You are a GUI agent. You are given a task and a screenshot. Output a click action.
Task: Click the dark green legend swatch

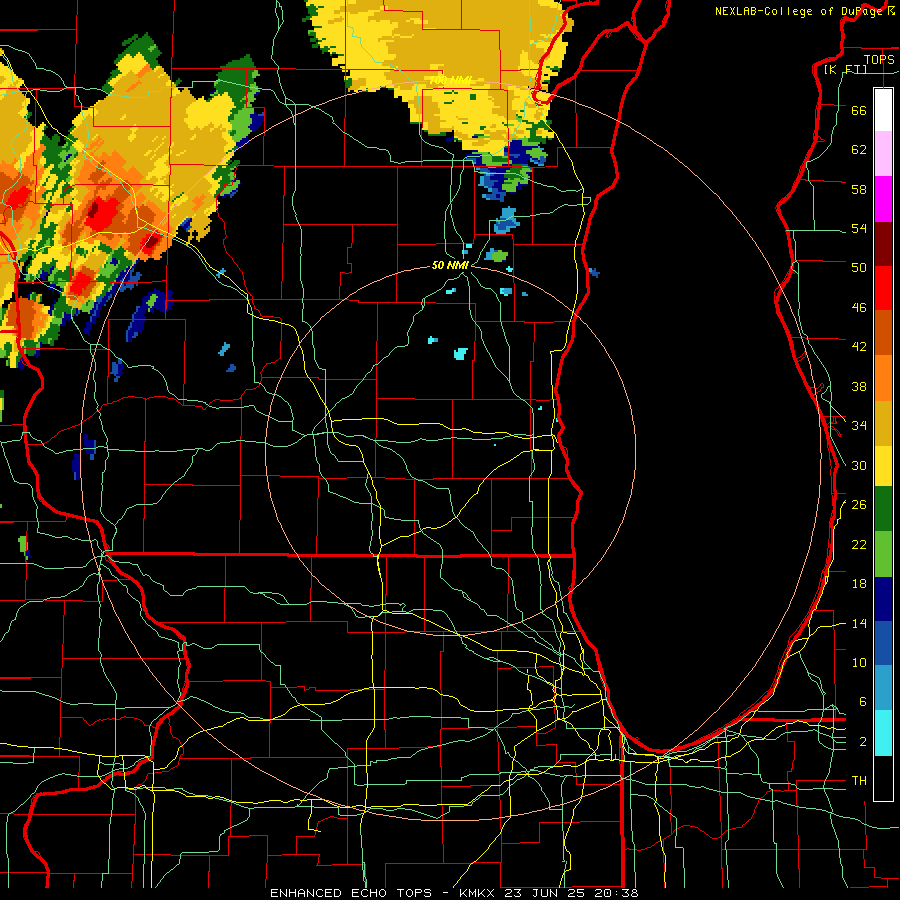pyautogui.click(x=883, y=509)
